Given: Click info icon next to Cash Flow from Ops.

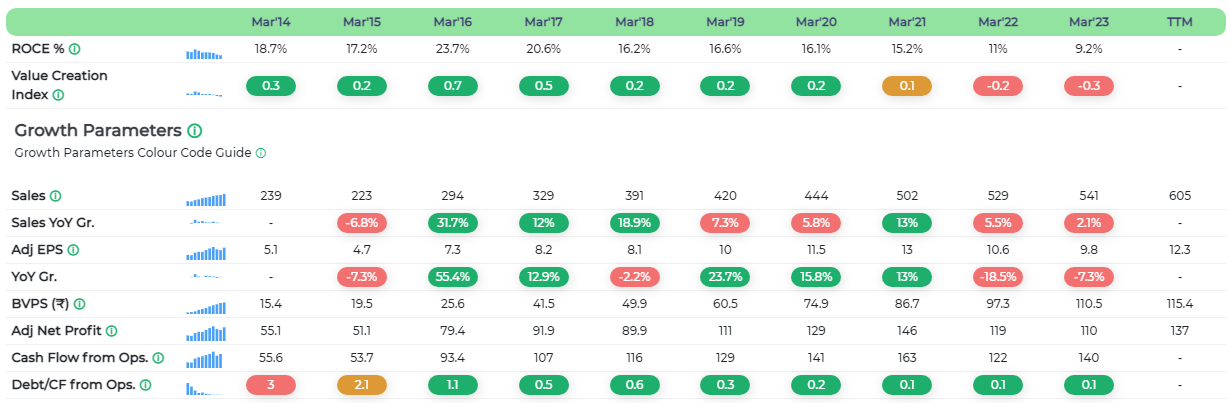Looking at the screenshot, I should [x=158, y=358].
